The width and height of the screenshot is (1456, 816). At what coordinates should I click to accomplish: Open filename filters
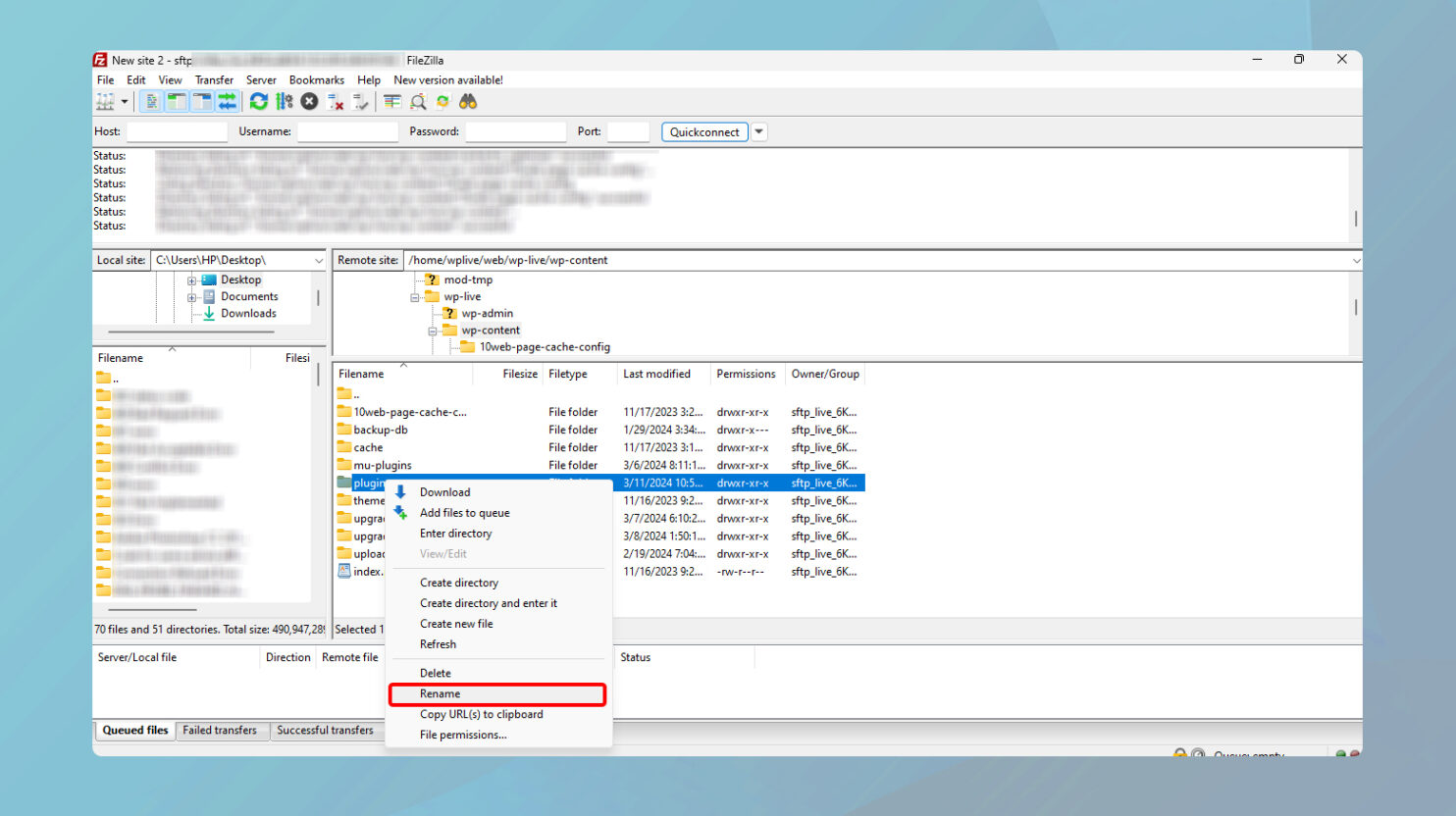[391, 101]
